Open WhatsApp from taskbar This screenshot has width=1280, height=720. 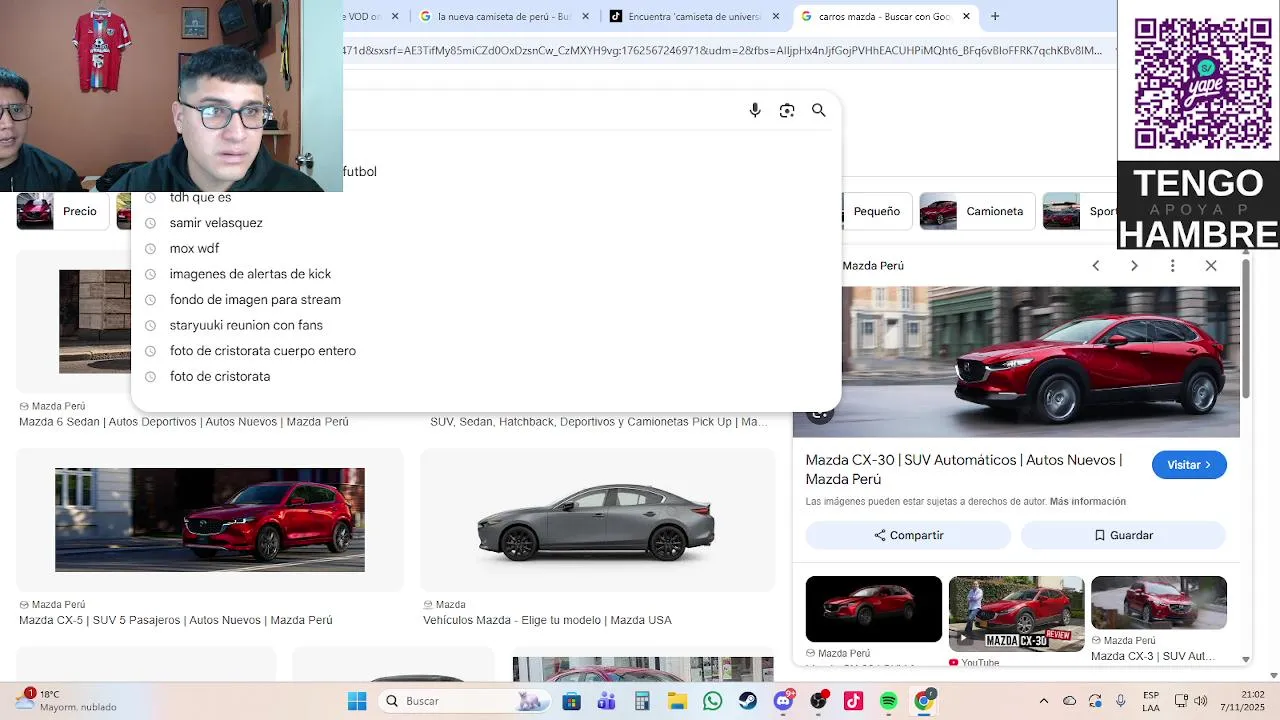[712, 701]
